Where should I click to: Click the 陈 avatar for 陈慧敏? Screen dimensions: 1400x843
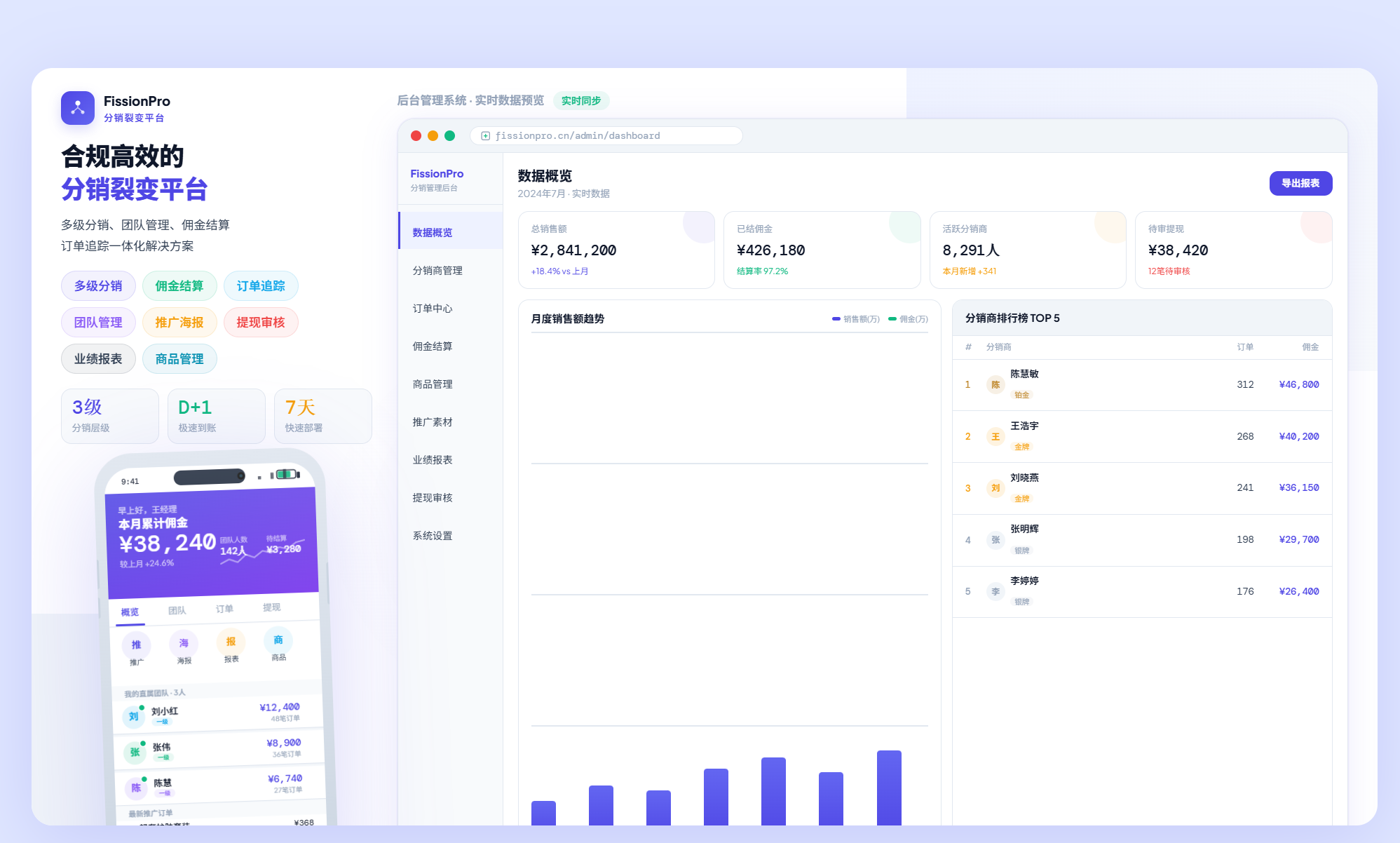[x=995, y=385]
